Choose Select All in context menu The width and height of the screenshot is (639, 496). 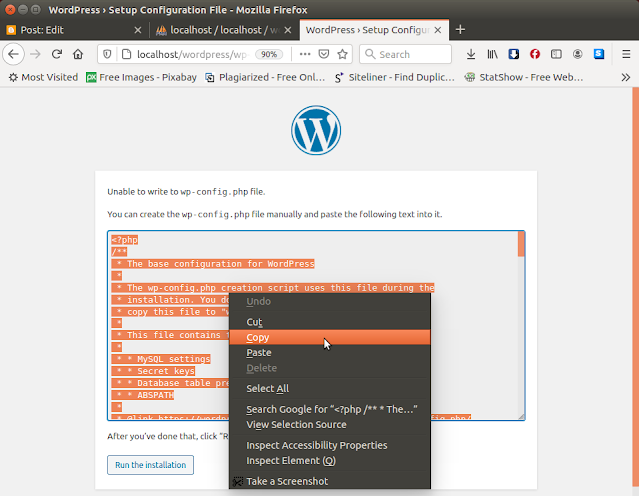(x=330, y=388)
